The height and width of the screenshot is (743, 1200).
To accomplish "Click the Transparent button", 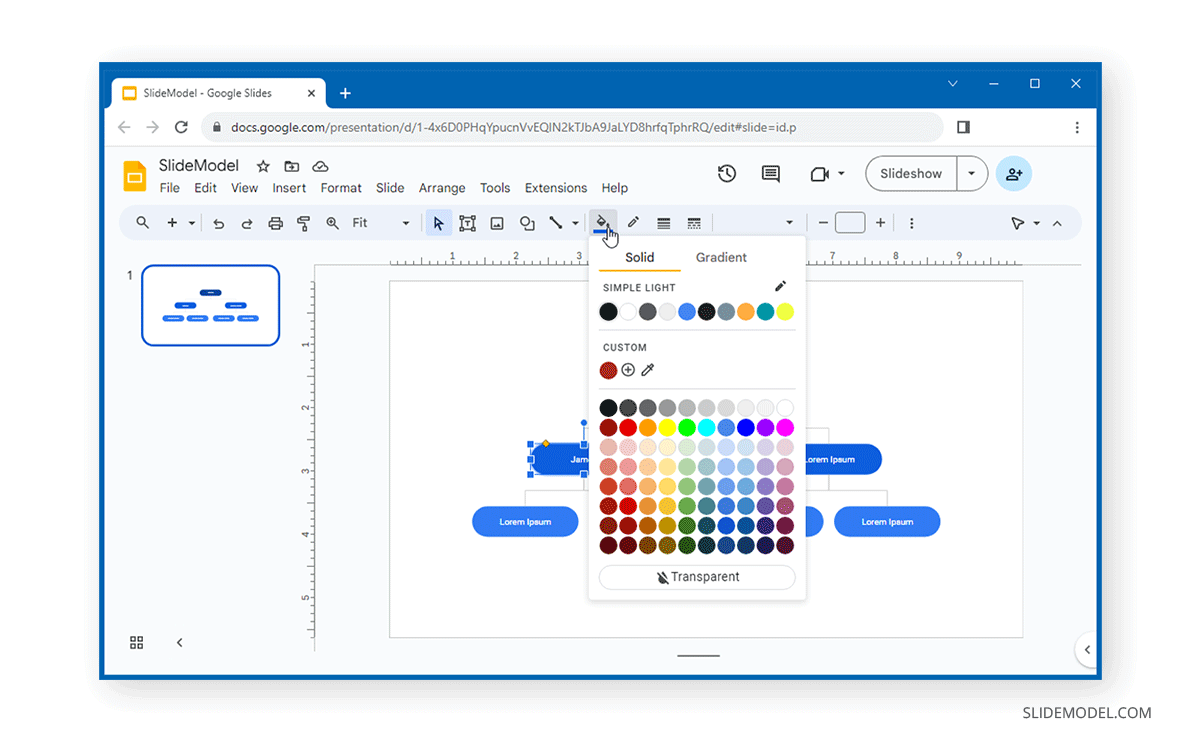I will [697, 577].
